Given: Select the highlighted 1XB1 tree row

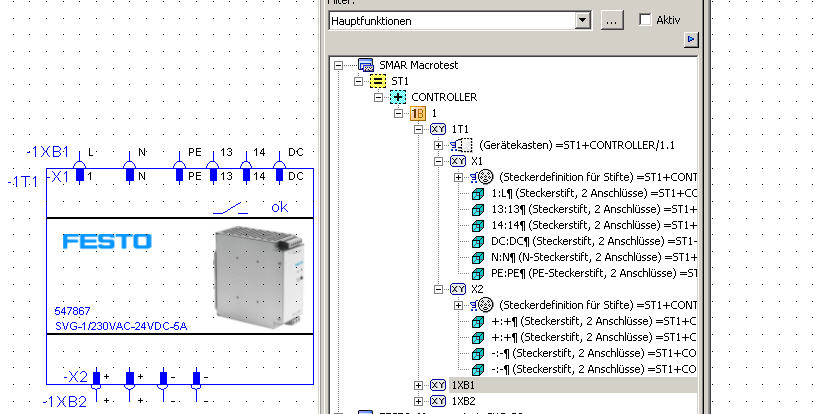Looking at the screenshot, I should pos(573,385).
